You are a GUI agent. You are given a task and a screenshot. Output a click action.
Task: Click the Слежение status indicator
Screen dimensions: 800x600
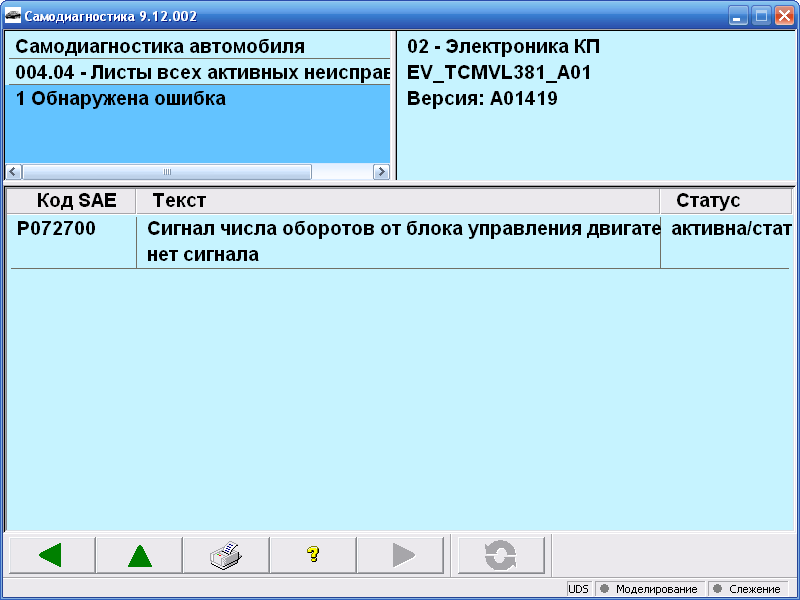pyautogui.click(x=749, y=589)
